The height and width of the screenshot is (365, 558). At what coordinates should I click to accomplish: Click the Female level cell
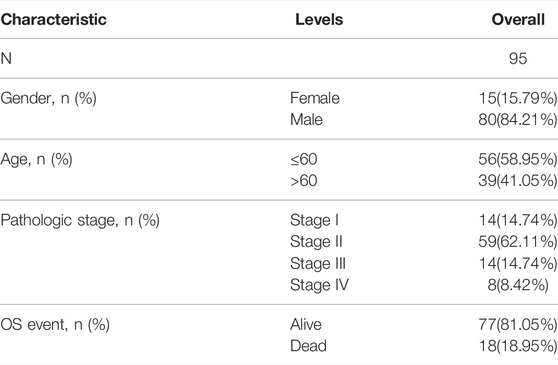click(x=315, y=98)
